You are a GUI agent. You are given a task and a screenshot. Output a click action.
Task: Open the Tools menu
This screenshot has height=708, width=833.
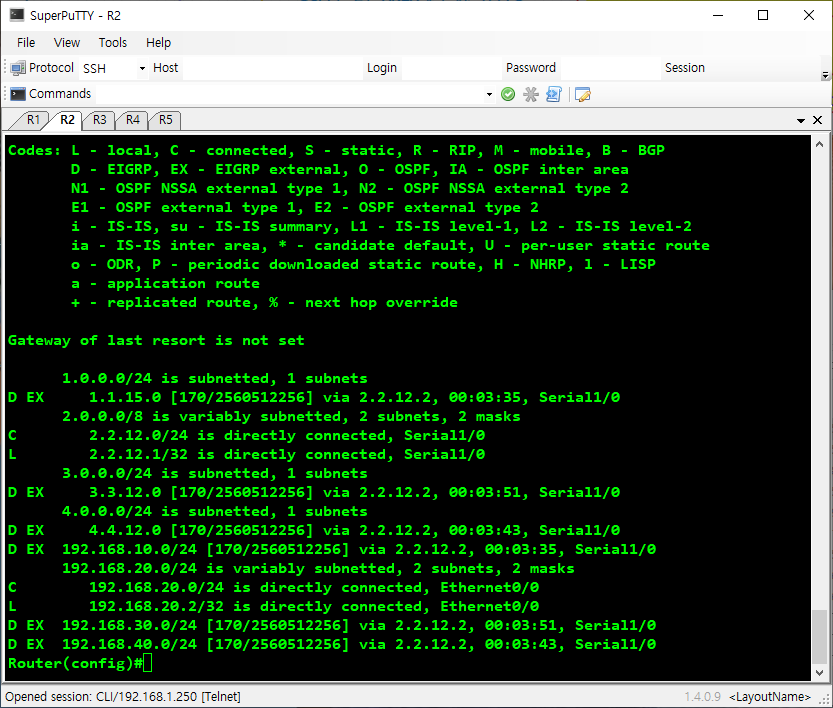[113, 42]
